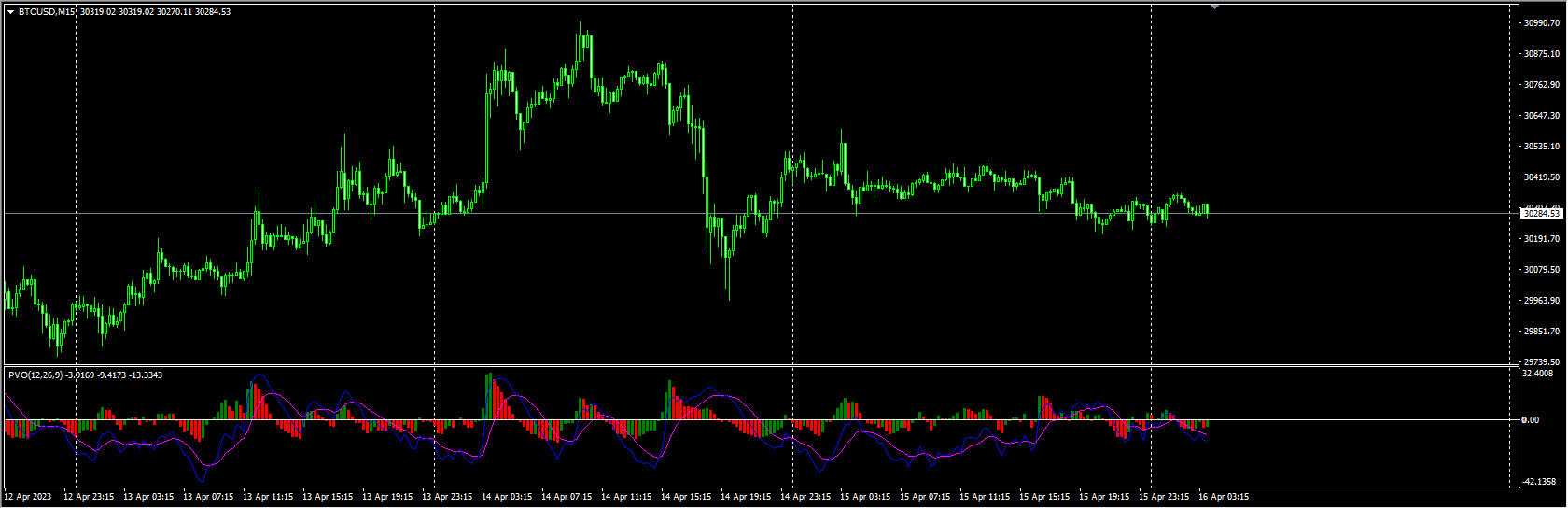
Task: Click time label 13 Apr 15:15
Action: pos(328,497)
